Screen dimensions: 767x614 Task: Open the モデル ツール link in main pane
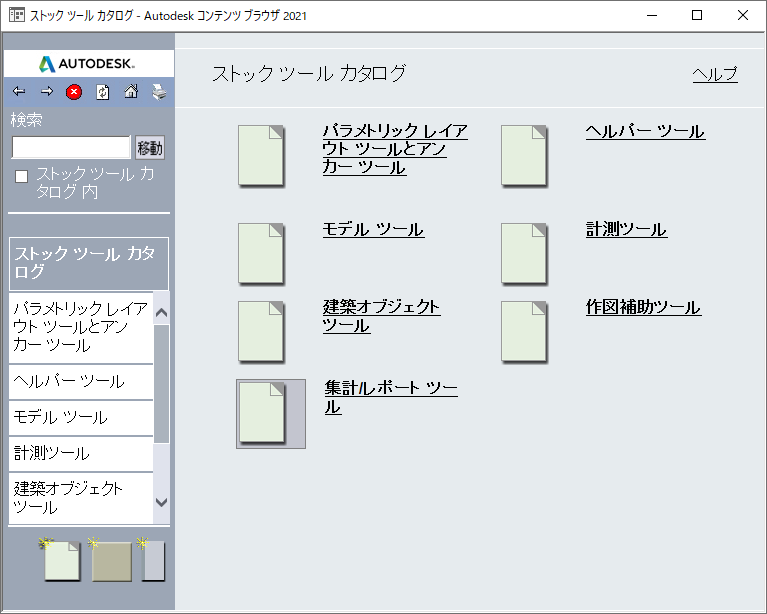click(373, 229)
